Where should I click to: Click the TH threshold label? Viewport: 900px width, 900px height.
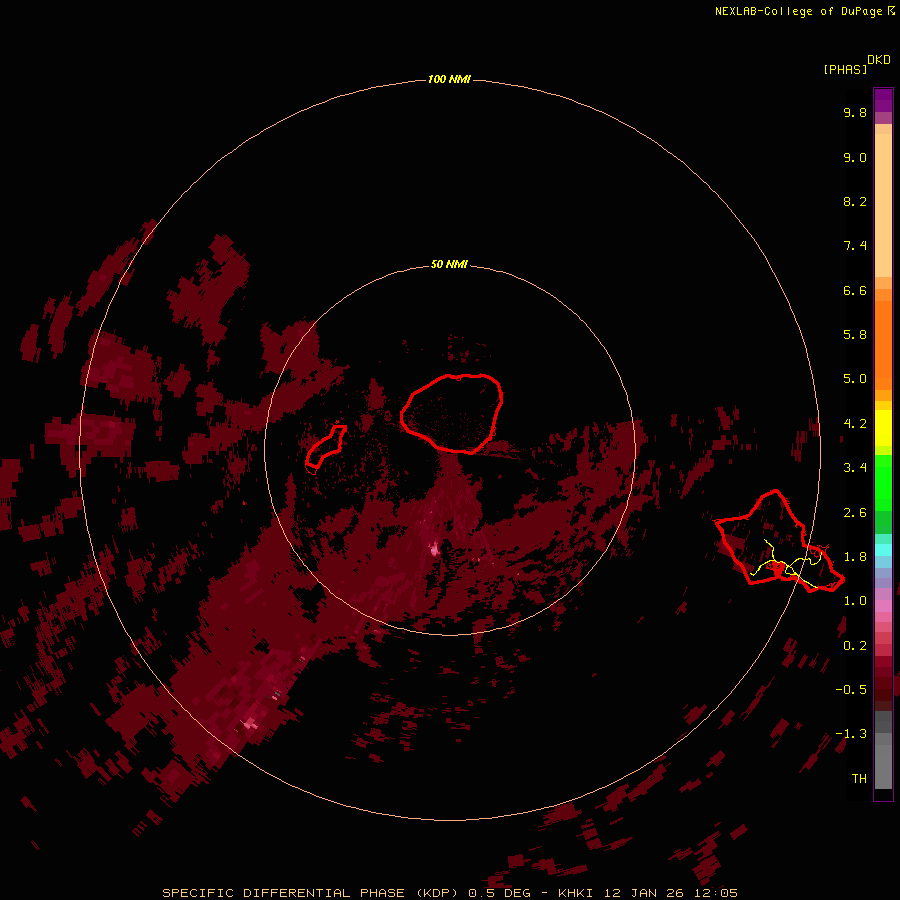(x=859, y=779)
